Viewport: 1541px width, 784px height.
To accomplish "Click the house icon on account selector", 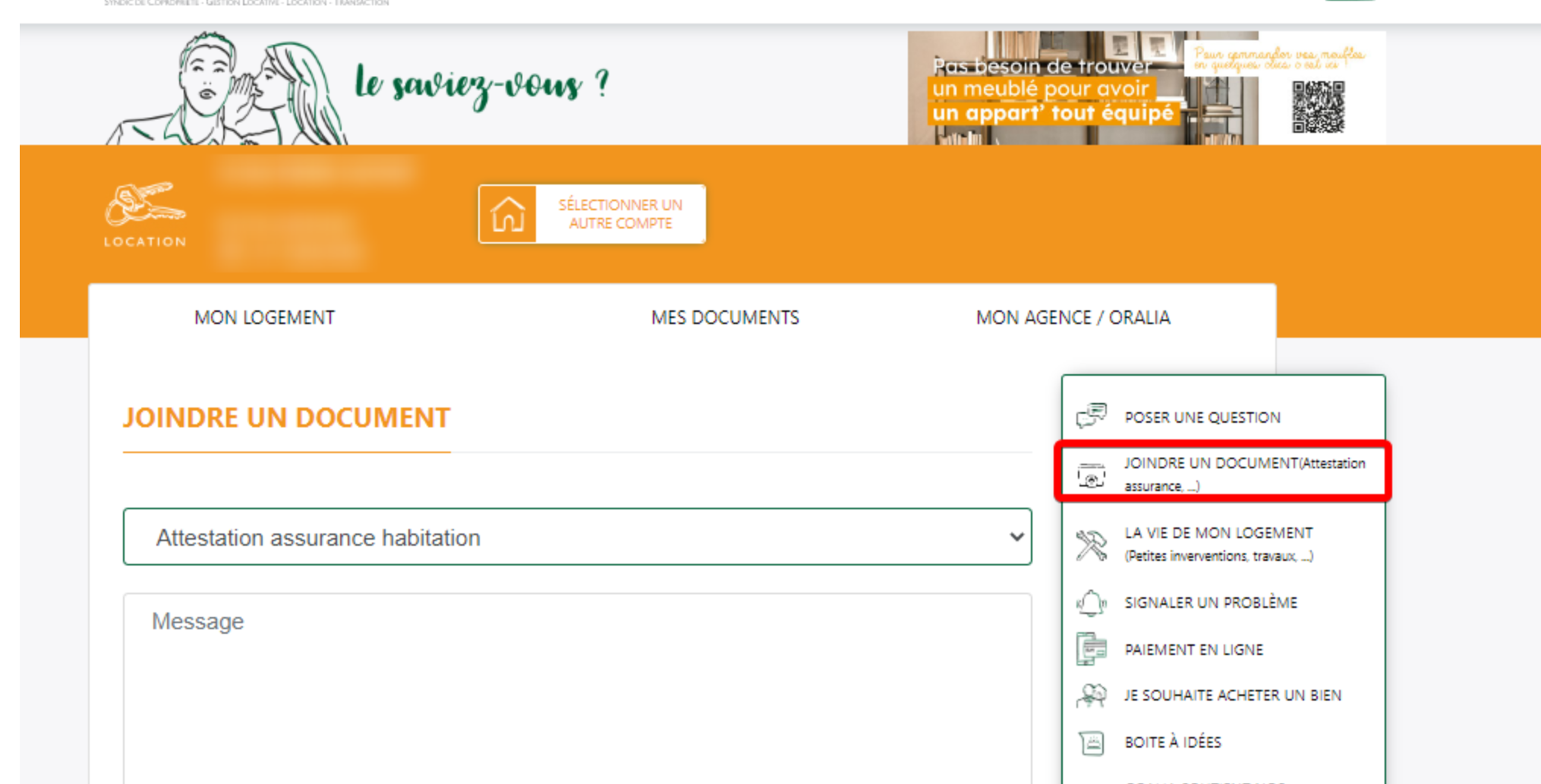I will pos(508,214).
